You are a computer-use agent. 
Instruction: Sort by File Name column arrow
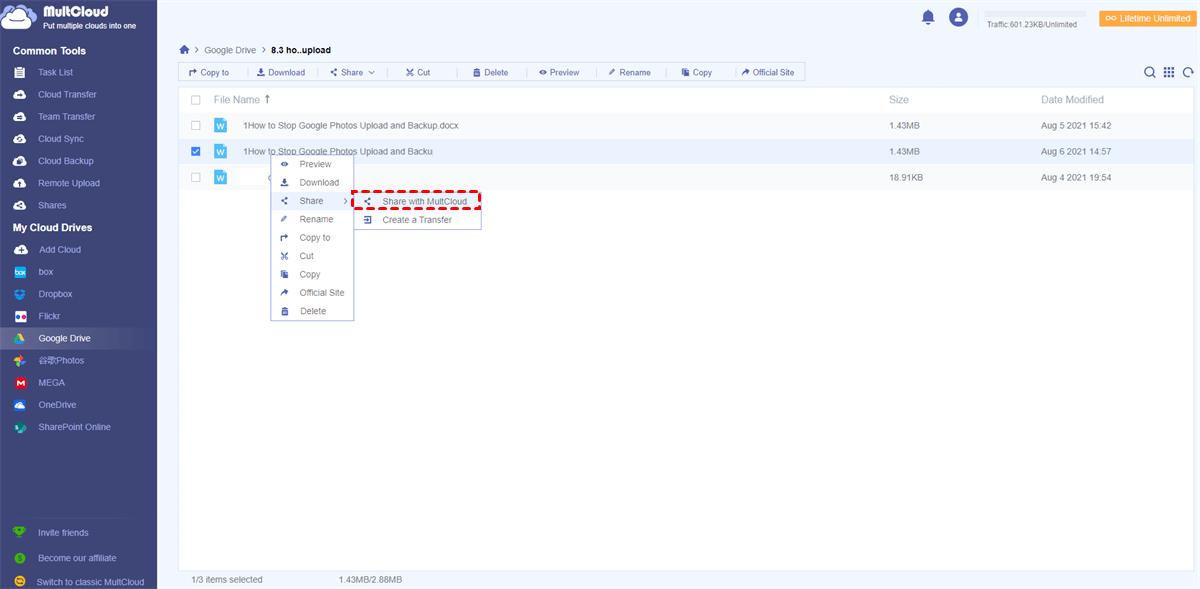(x=267, y=100)
